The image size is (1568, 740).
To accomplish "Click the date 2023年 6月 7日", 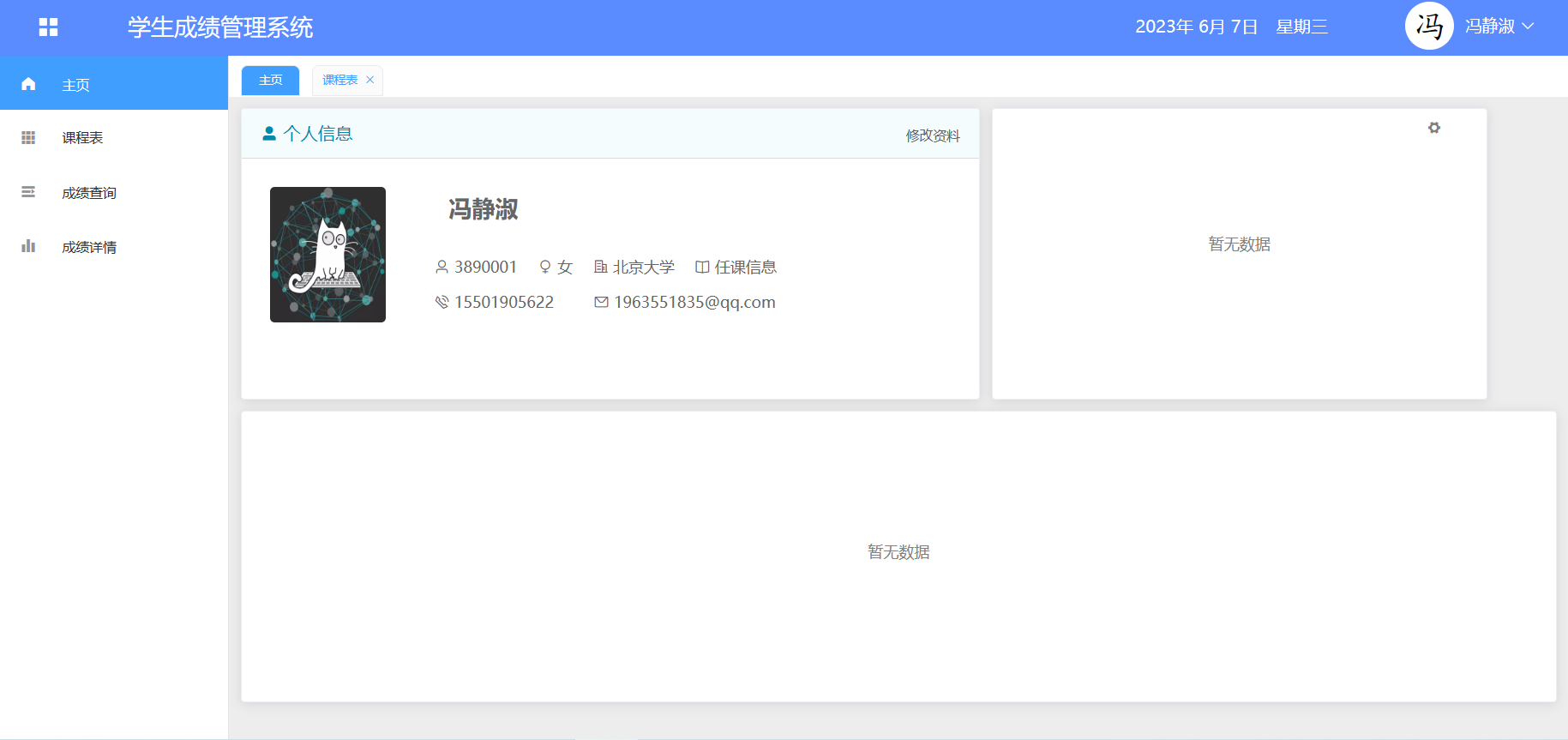I will 1197,27.
